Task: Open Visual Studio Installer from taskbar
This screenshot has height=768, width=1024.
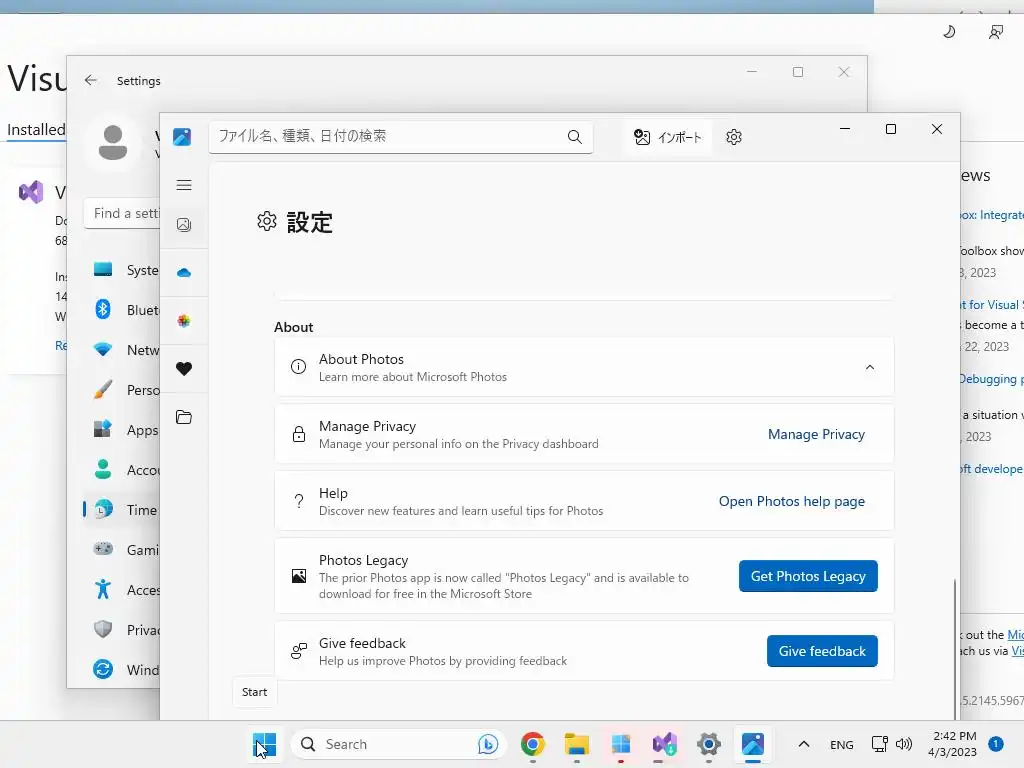Action: [x=665, y=744]
